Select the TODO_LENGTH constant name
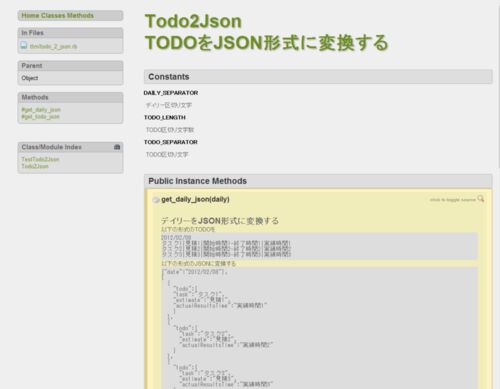This screenshot has height=389, width=500. (165, 117)
